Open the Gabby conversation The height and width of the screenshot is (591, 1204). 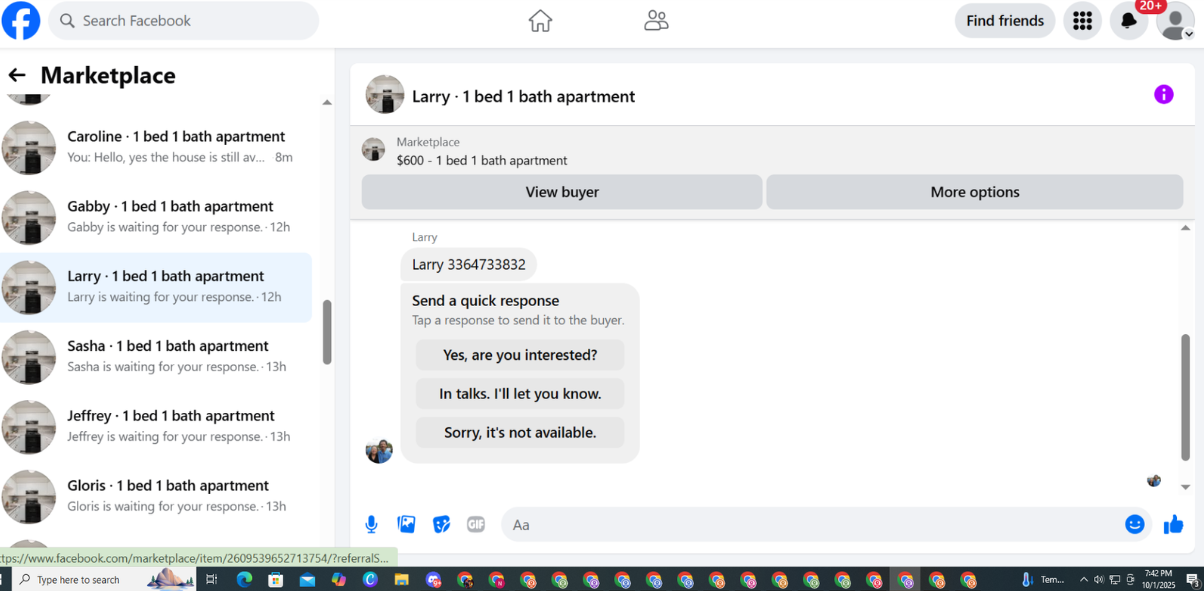[156, 217]
